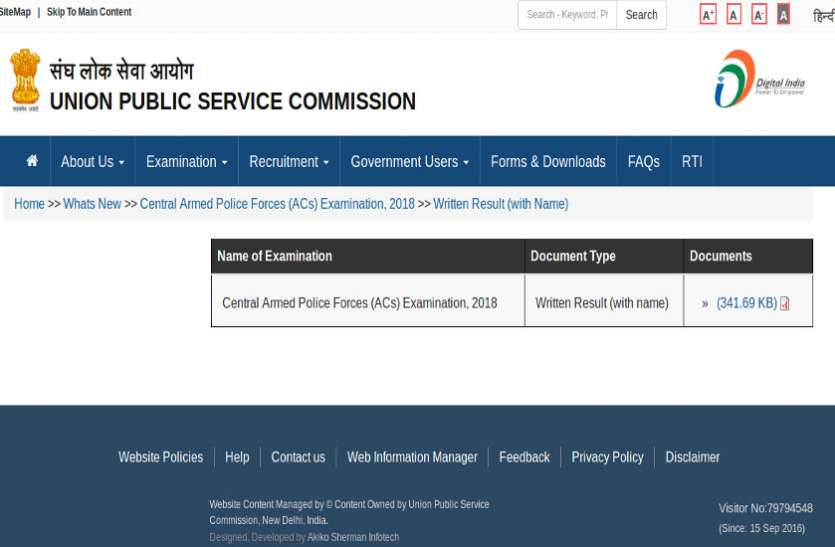Open Contact us footer link
This screenshot has height=547, width=835.
(298, 457)
